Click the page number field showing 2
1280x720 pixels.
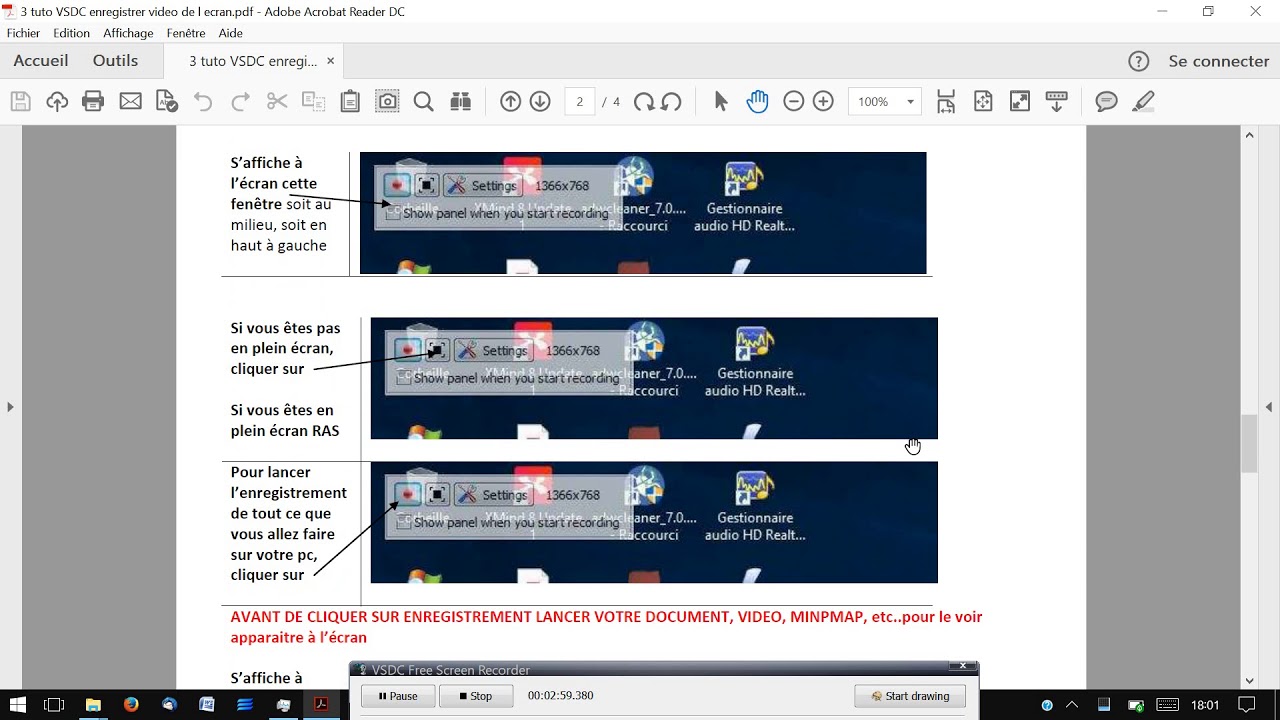[x=580, y=101]
